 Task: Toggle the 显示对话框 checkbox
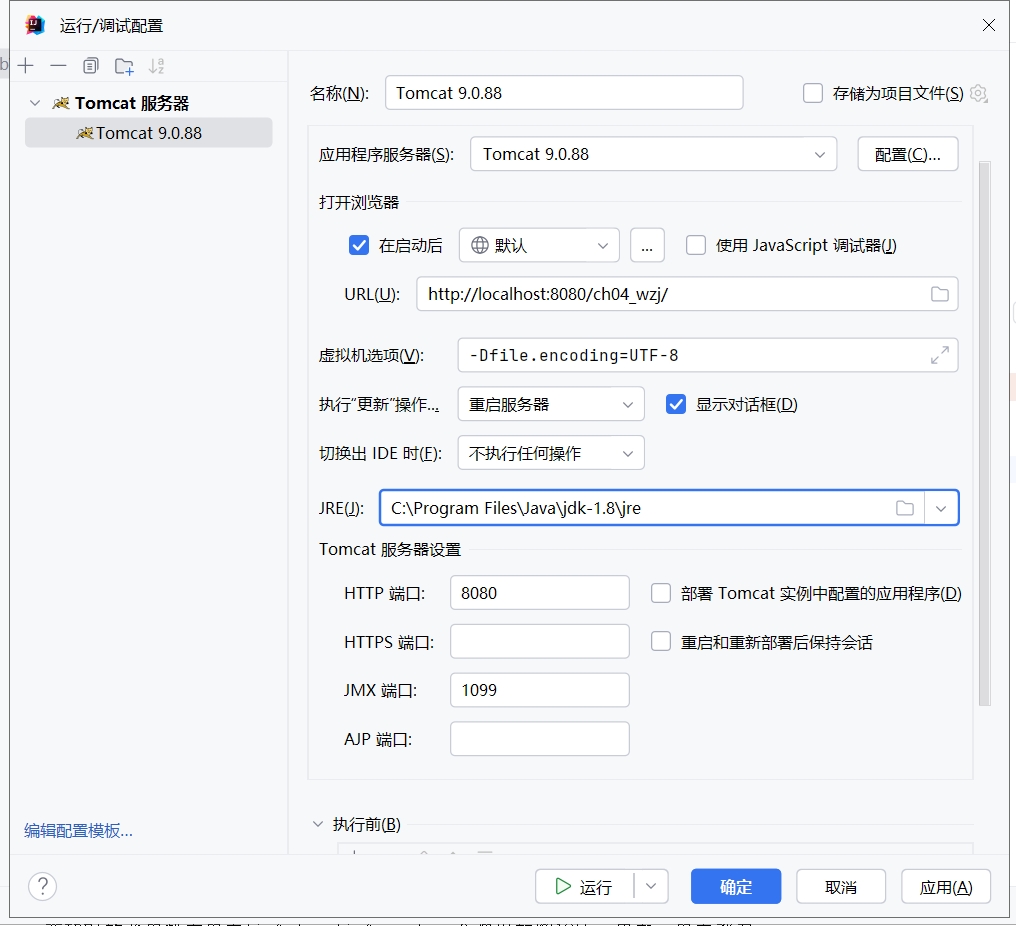pyautogui.click(x=677, y=404)
